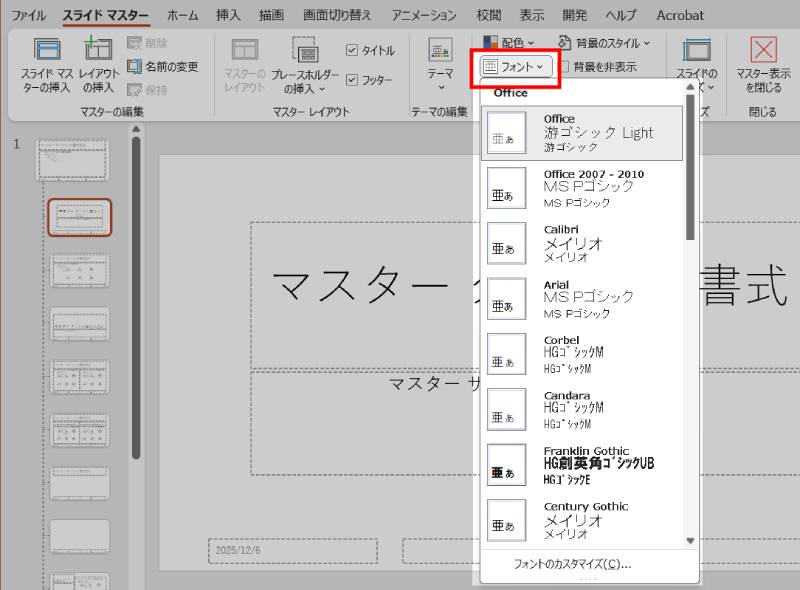Screen dimensions: 800x590
Task: Click the テーマ gallery icon
Action: click(438, 50)
